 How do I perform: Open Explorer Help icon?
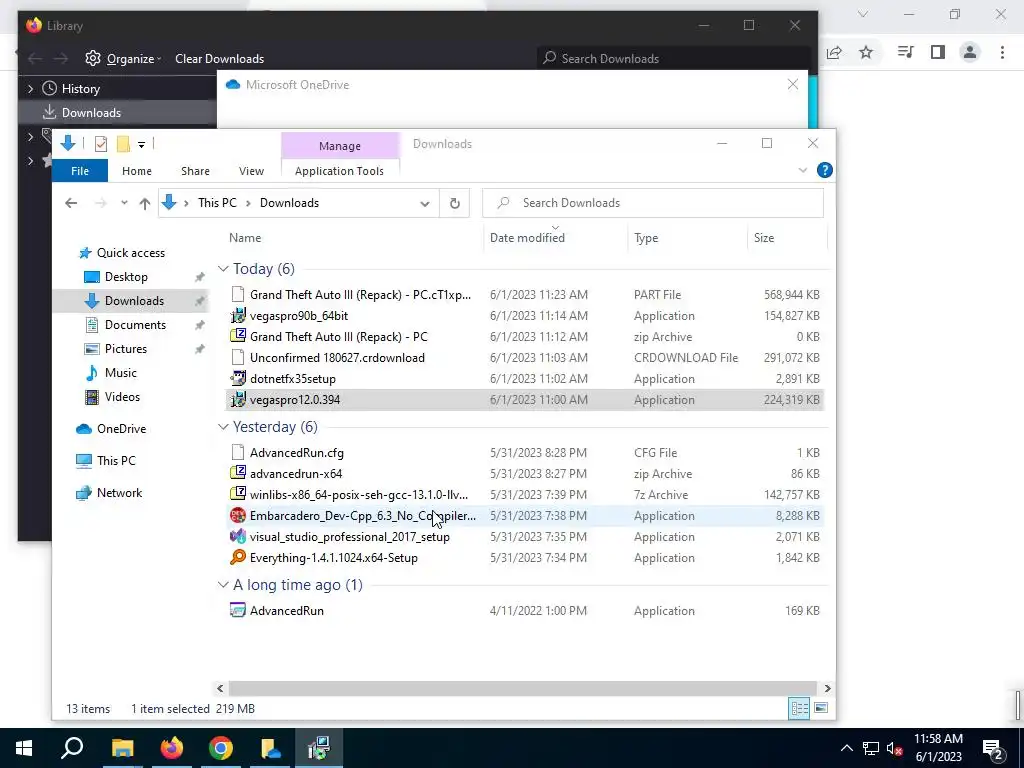824,170
